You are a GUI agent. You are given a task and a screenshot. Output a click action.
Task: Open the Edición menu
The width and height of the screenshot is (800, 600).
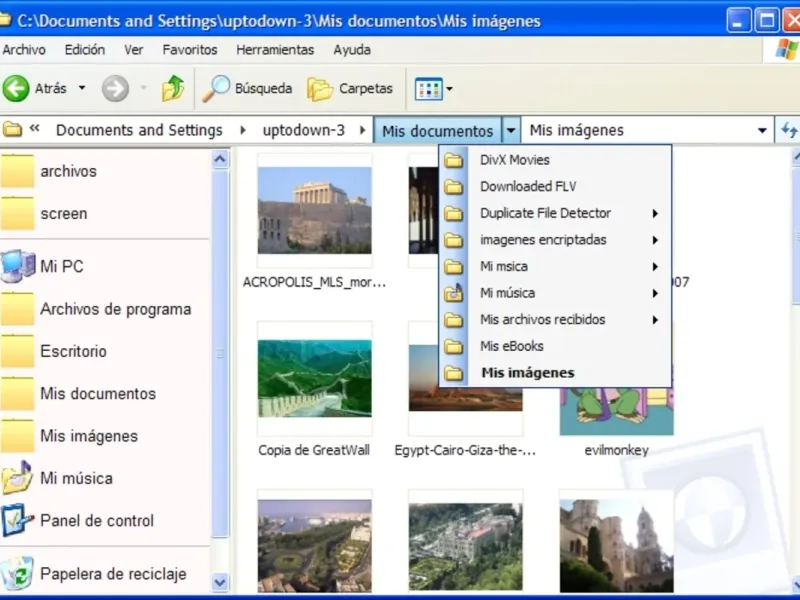pyautogui.click(x=85, y=49)
